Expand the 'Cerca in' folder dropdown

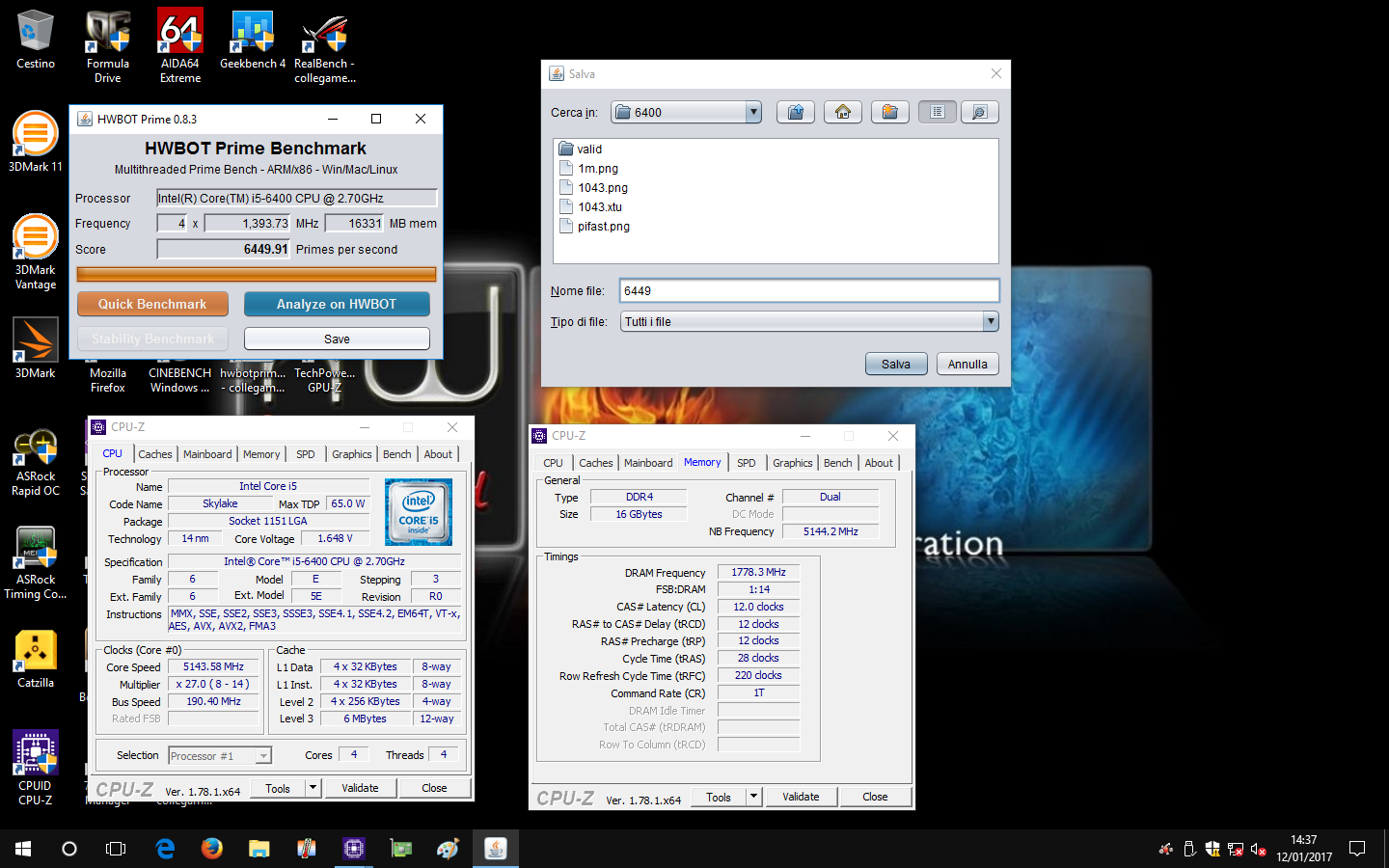753,112
